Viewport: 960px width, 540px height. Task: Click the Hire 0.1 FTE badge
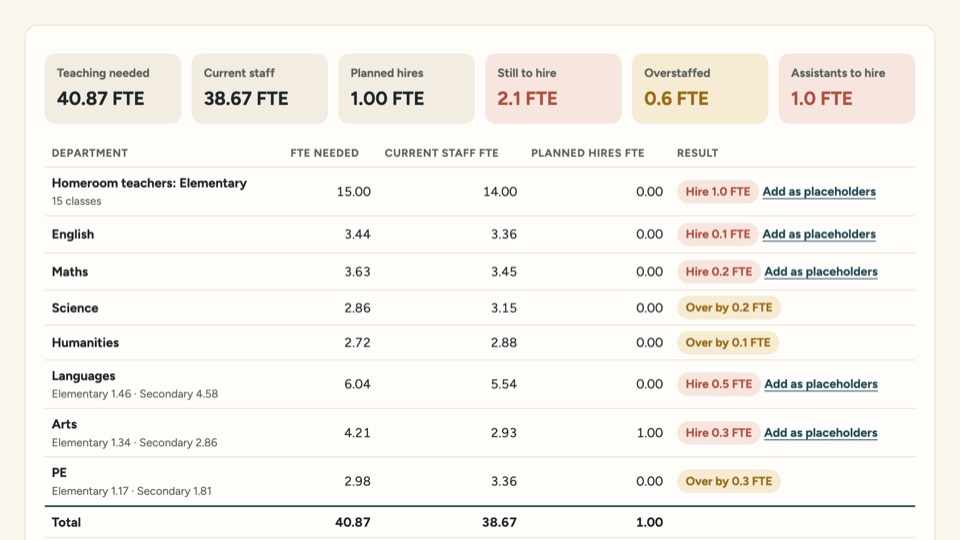pos(718,234)
